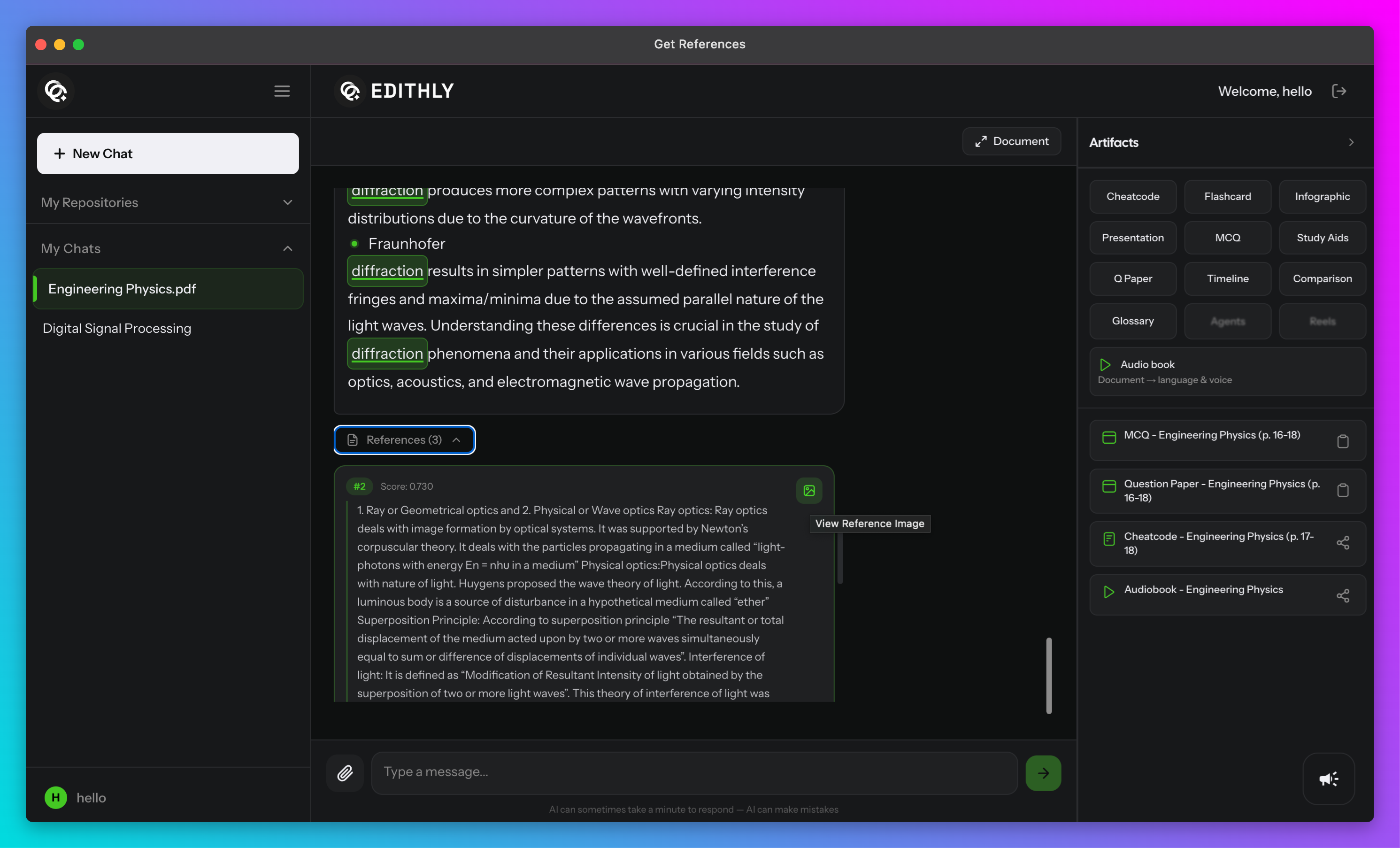
Task: Expand My Repositories section
Action: (x=168, y=202)
